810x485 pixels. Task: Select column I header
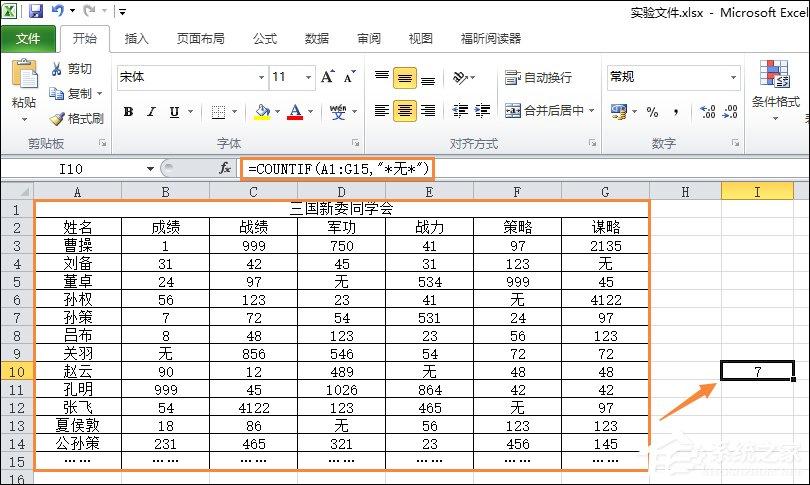[x=757, y=192]
